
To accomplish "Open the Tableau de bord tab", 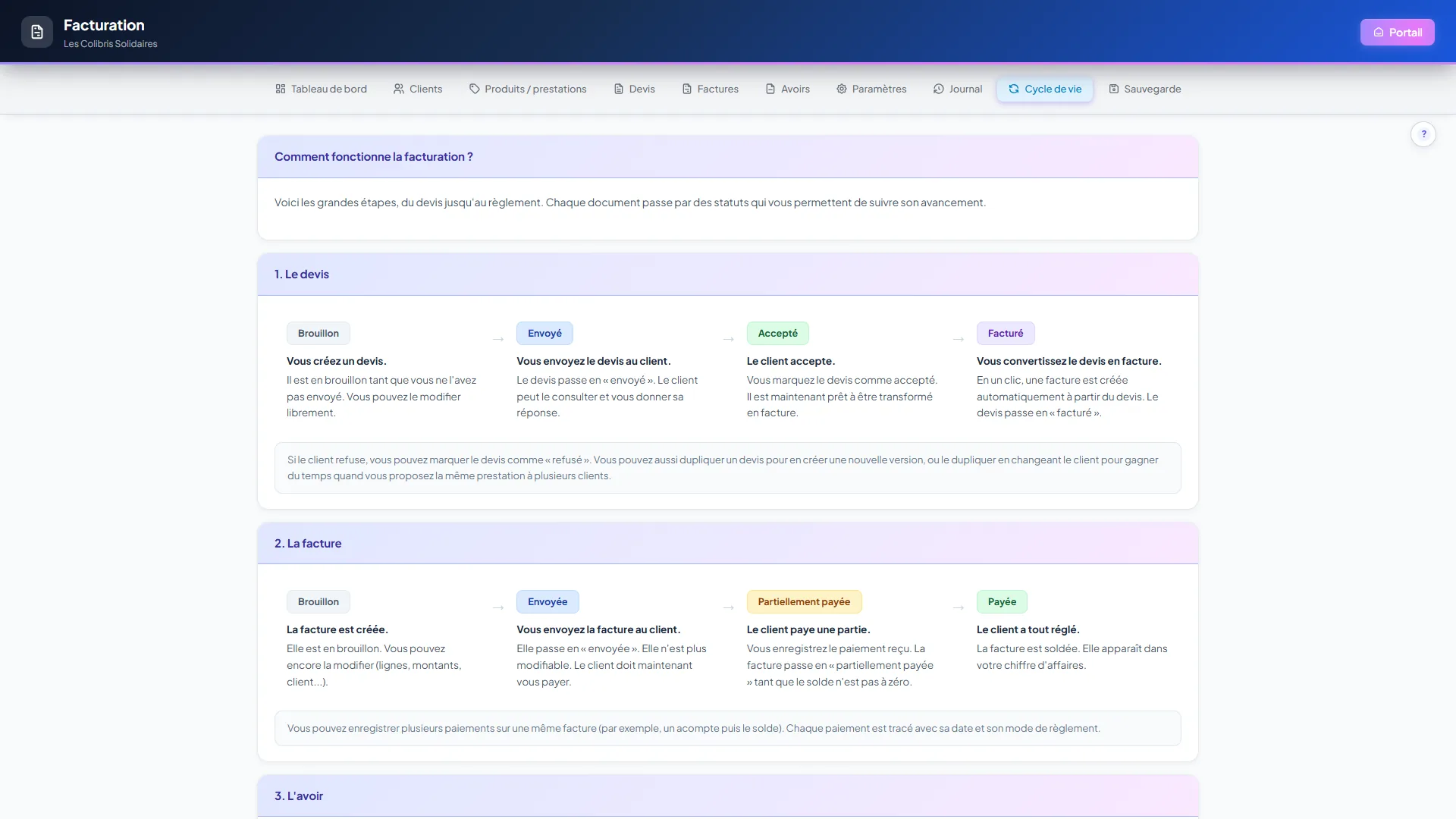I will [321, 89].
